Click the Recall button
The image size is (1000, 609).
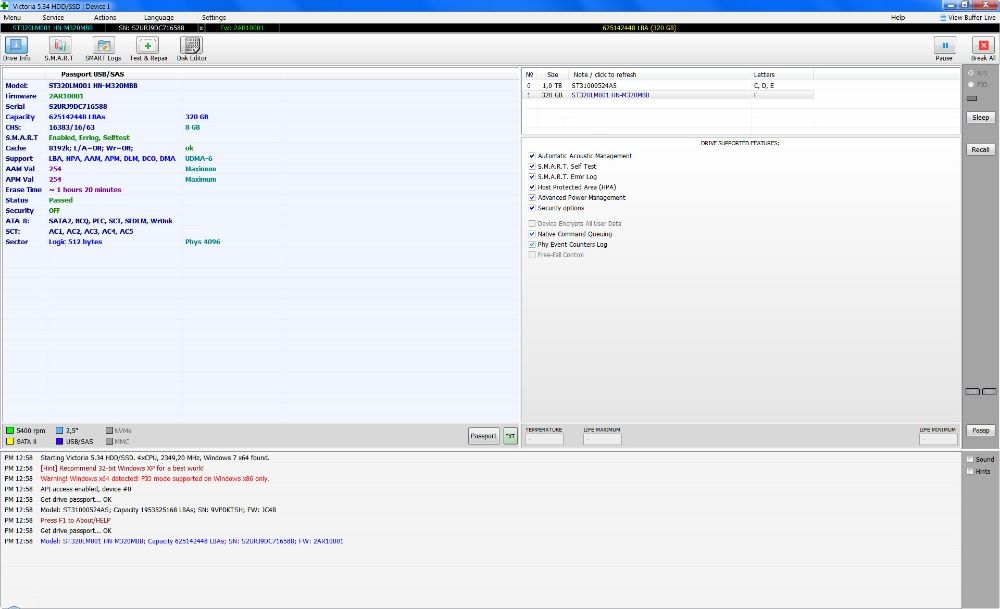point(980,149)
